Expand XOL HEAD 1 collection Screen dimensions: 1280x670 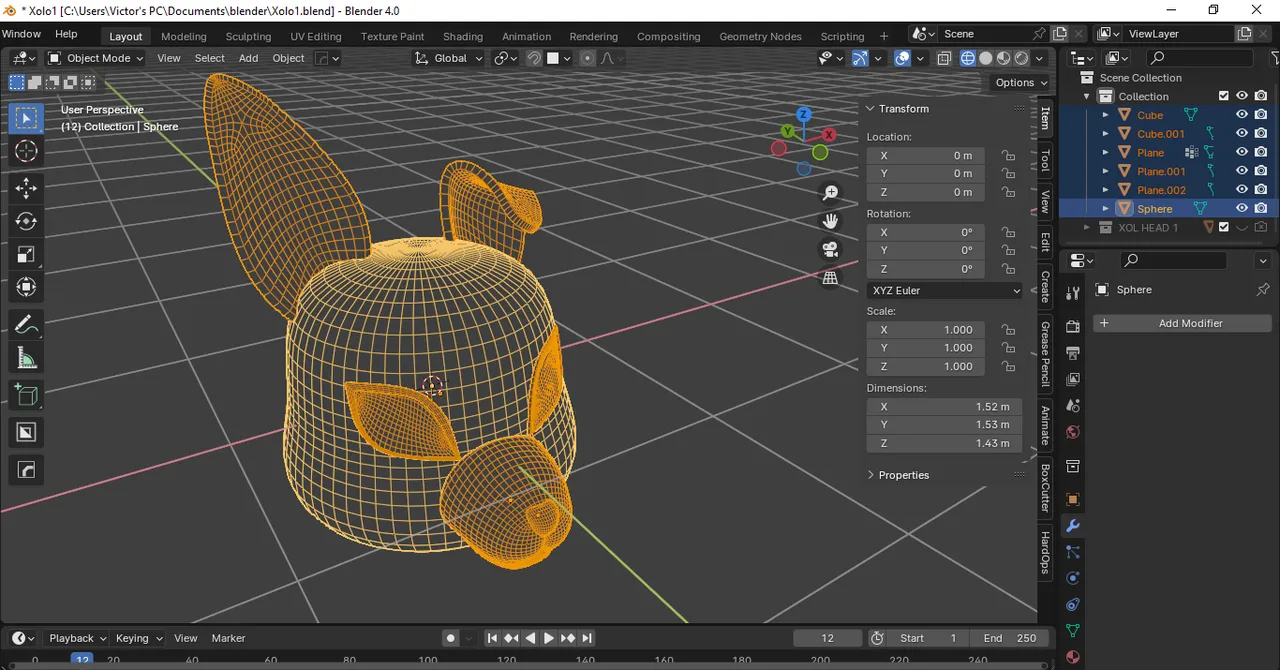click(x=1088, y=228)
